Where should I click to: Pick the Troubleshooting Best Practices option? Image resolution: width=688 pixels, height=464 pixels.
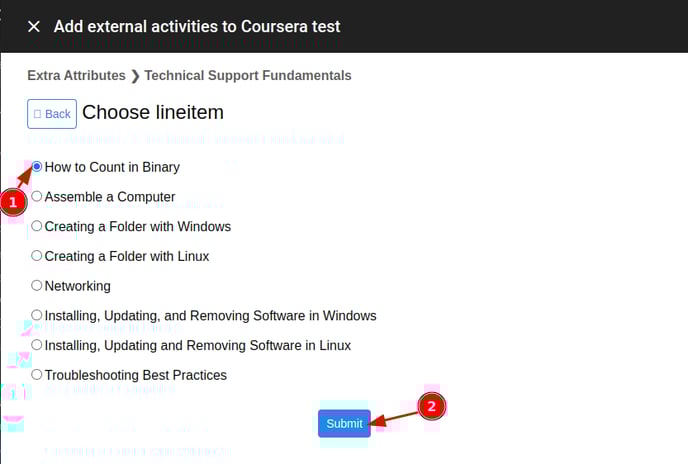(37, 375)
